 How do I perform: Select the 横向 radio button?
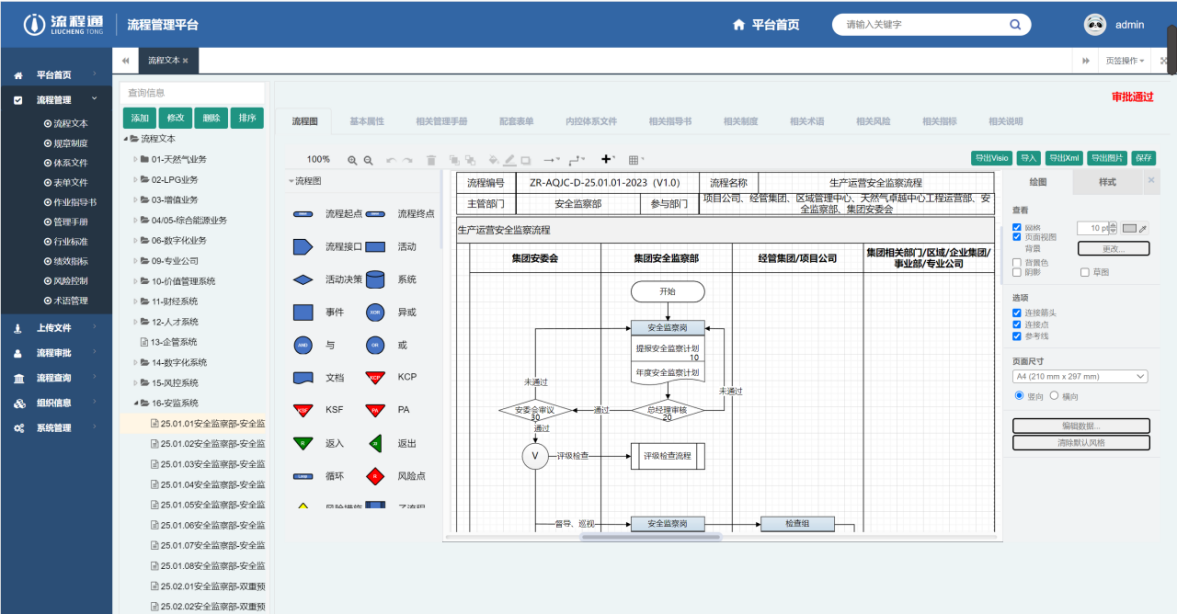(1054, 396)
